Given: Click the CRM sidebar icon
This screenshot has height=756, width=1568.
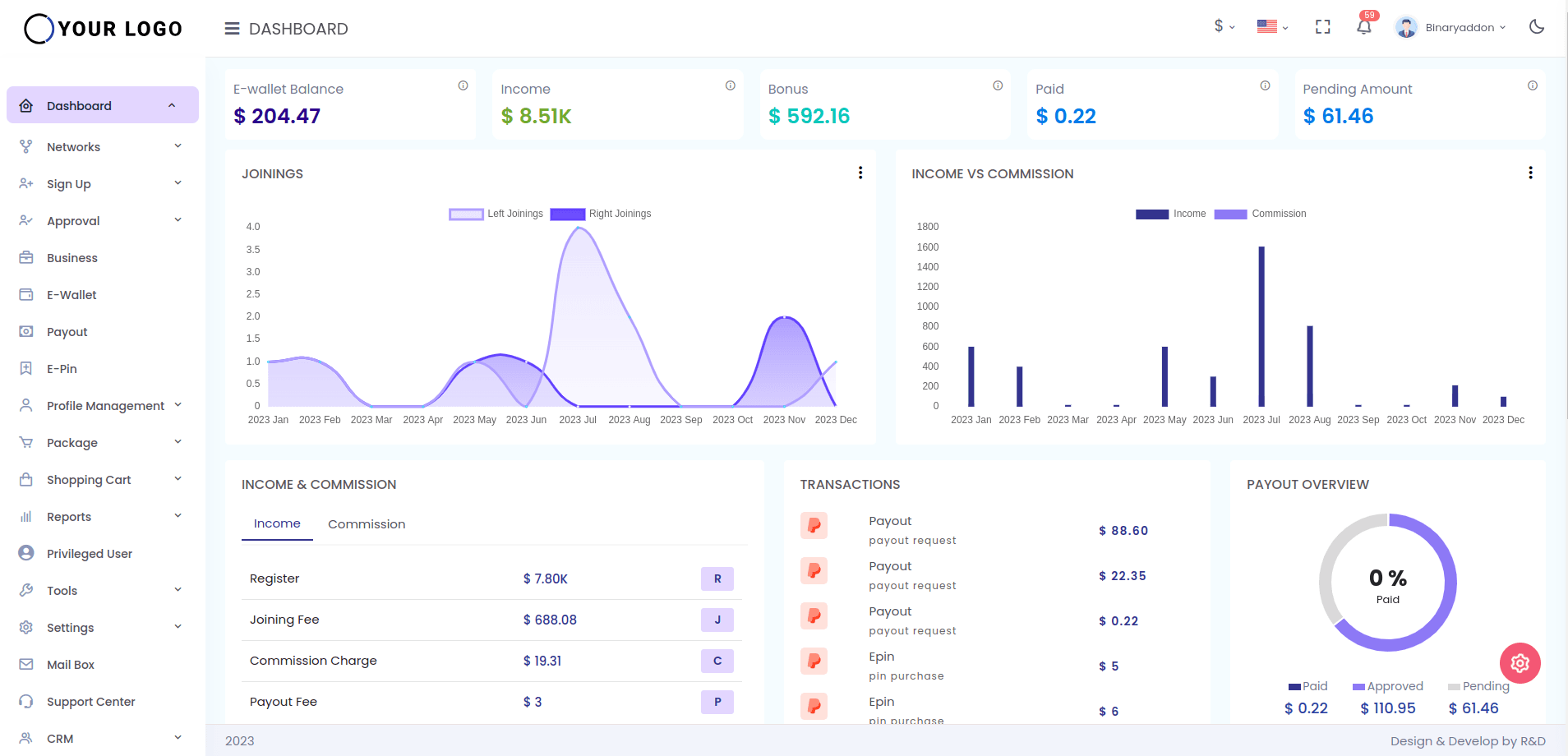Looking at the screenshot, I should [26, 738].
